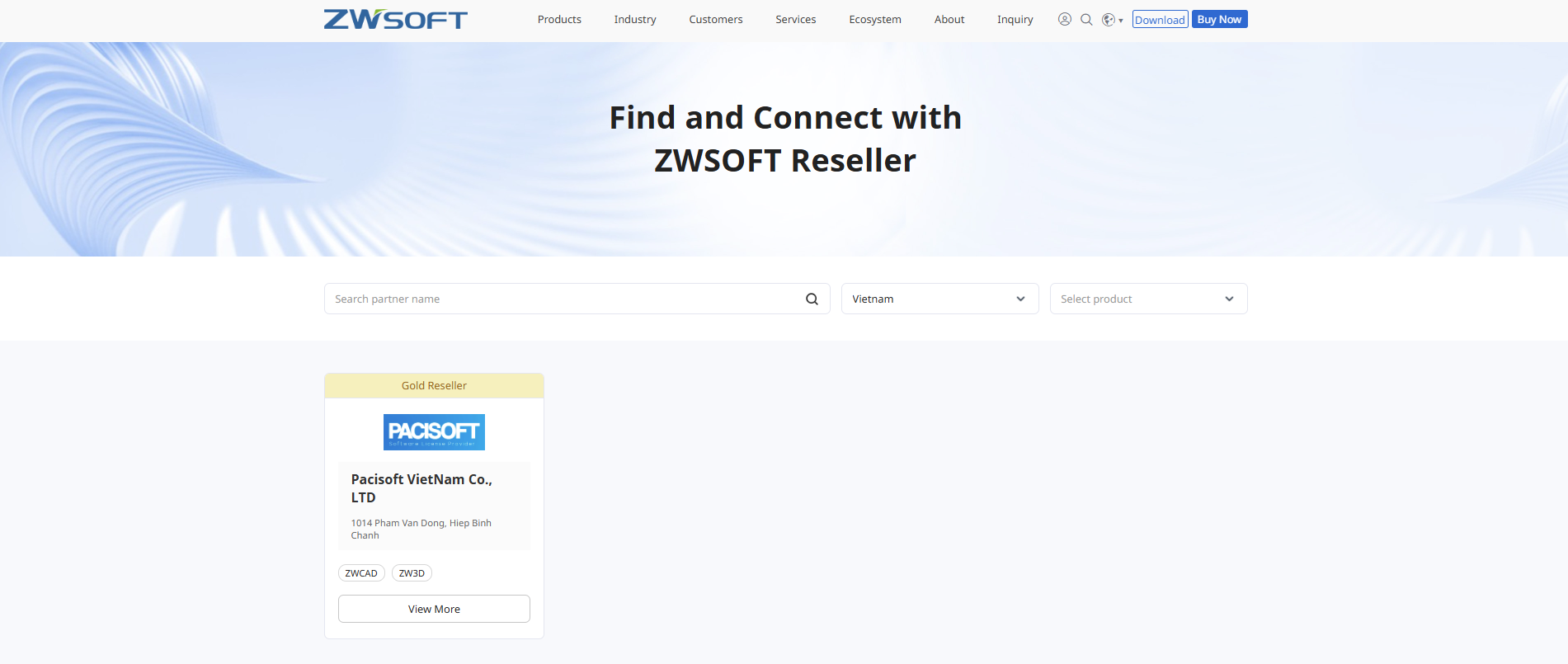Viewport: 1568px width, 664px height.
Task: Click the ZW3D product tag
Action: pyautogui.click(x=412, y=573)
